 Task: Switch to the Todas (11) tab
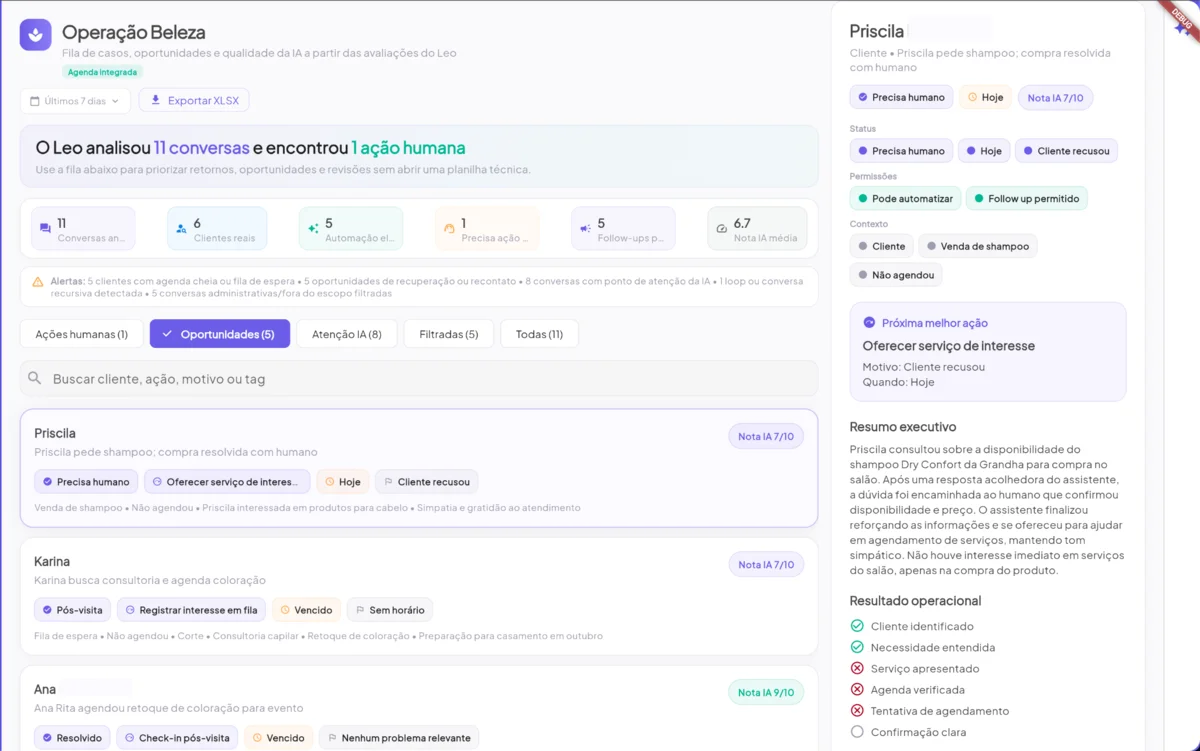(x=539, y=334)
